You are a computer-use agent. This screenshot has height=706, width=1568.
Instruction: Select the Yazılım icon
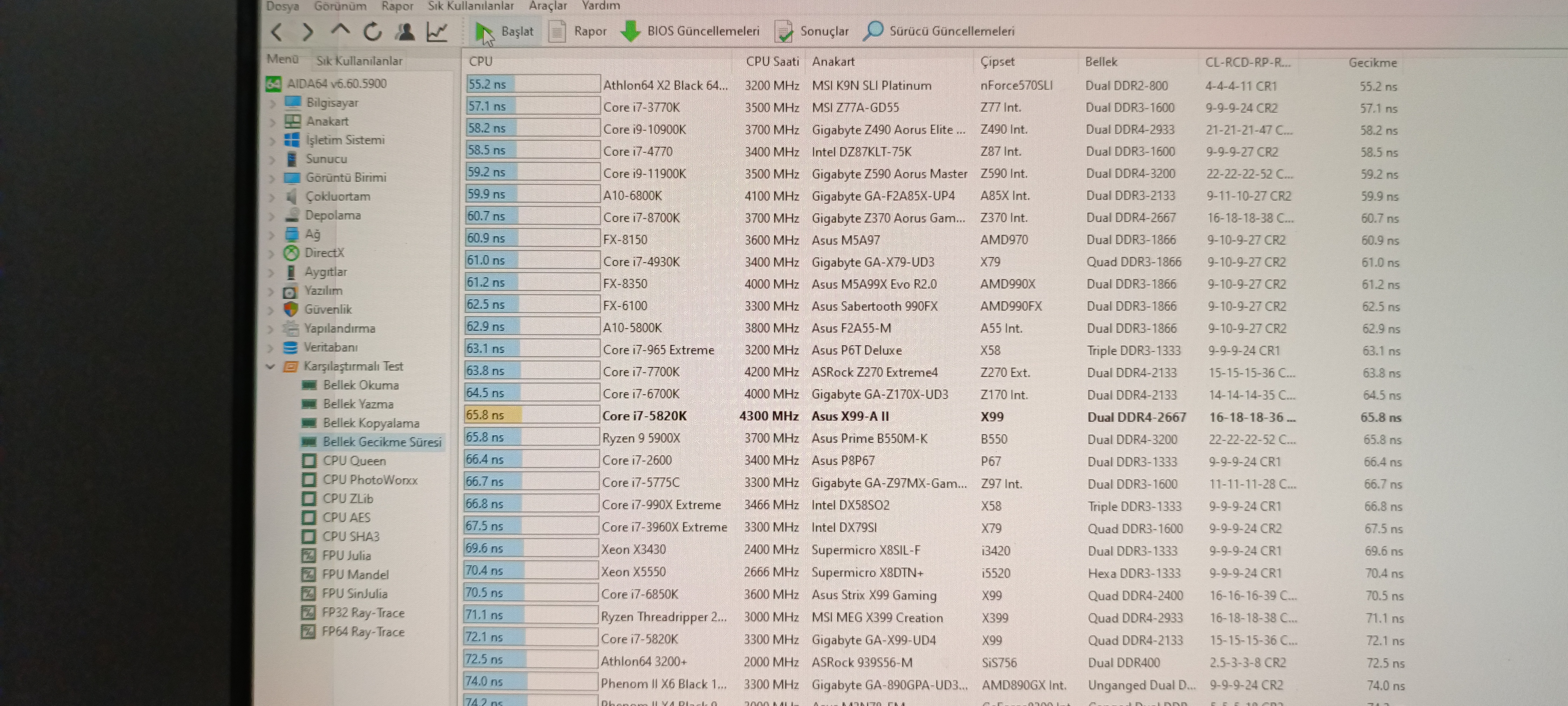[290, 291]
